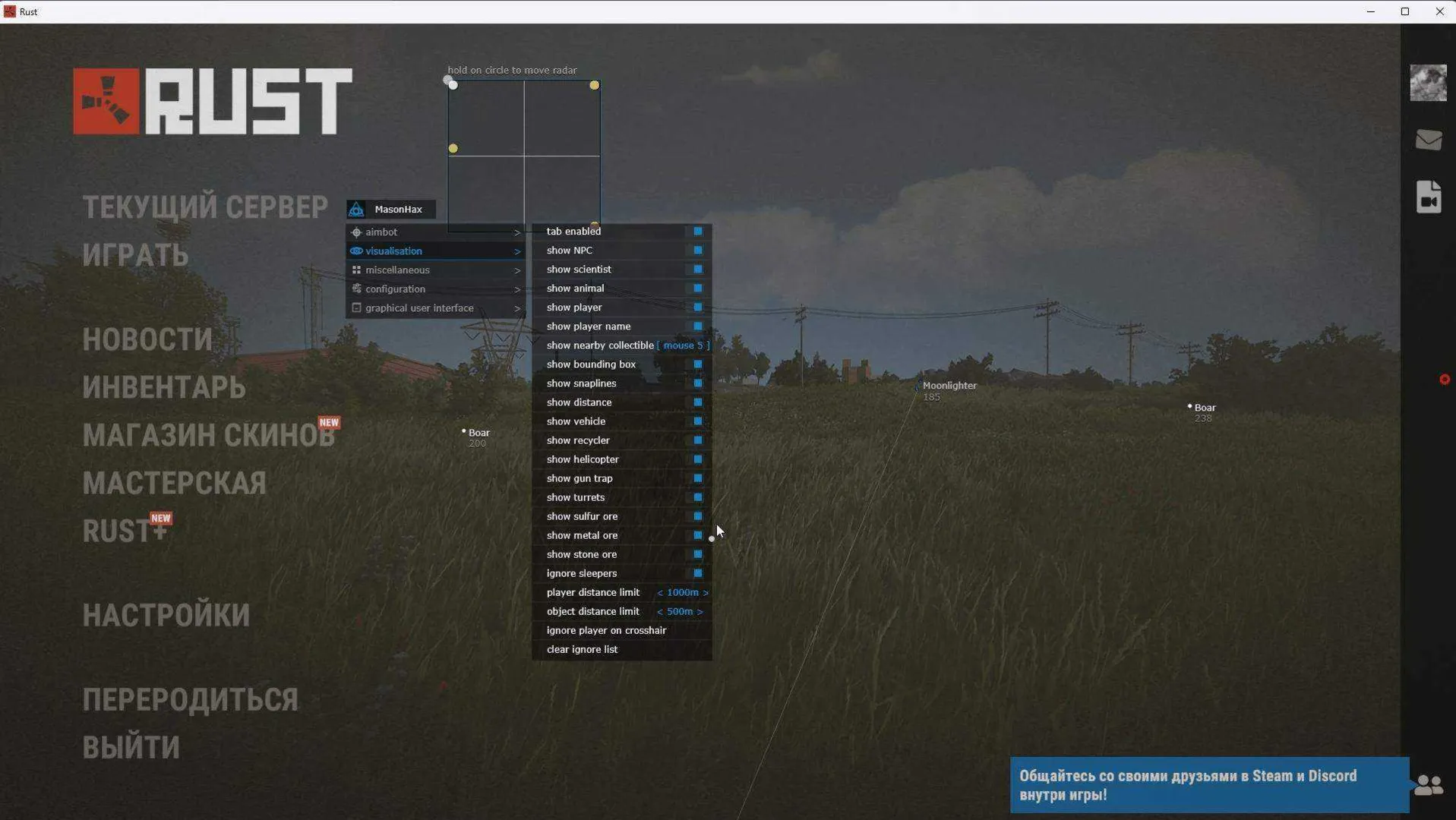Click the triangle logo next to MasonHax
1456x820 pixels.
[356, 210]
